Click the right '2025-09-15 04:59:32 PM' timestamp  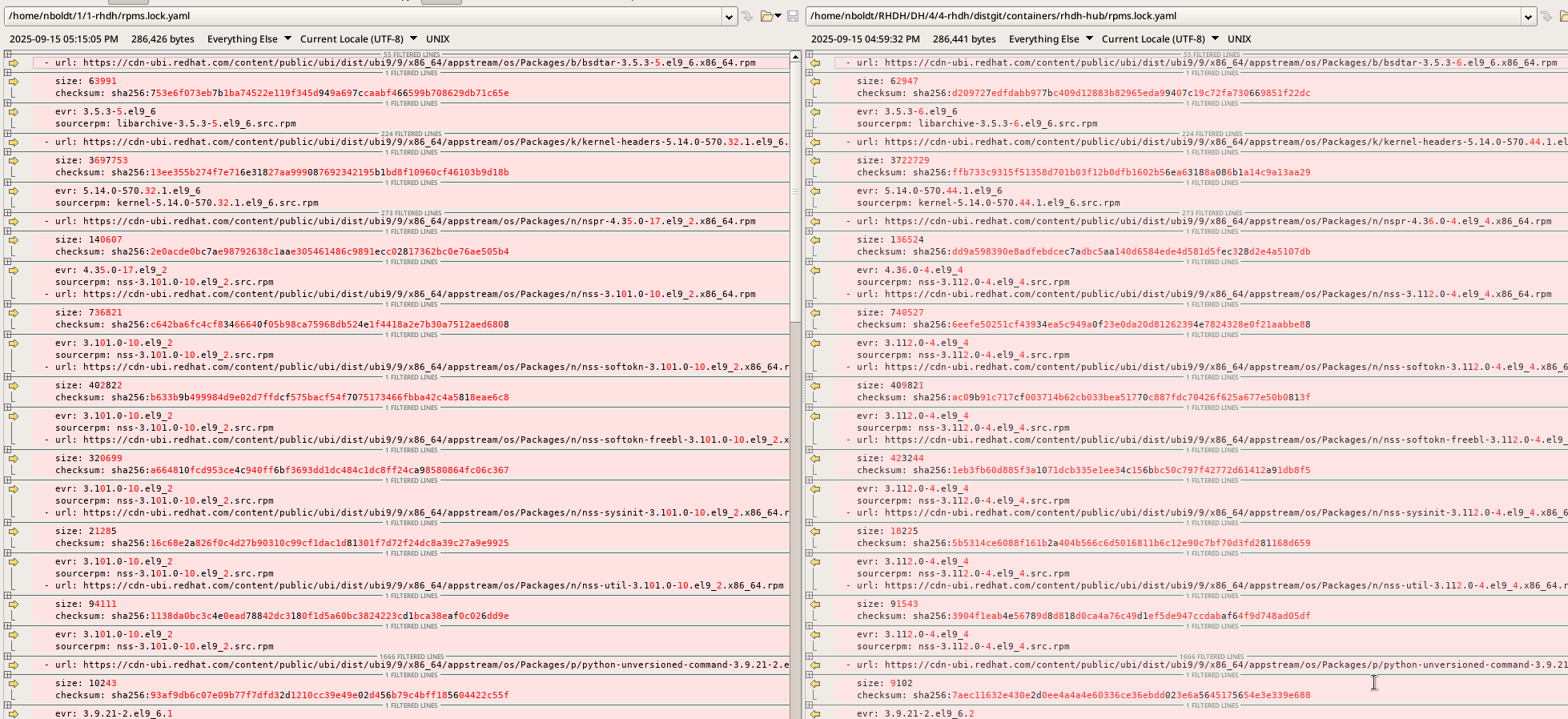866,38
